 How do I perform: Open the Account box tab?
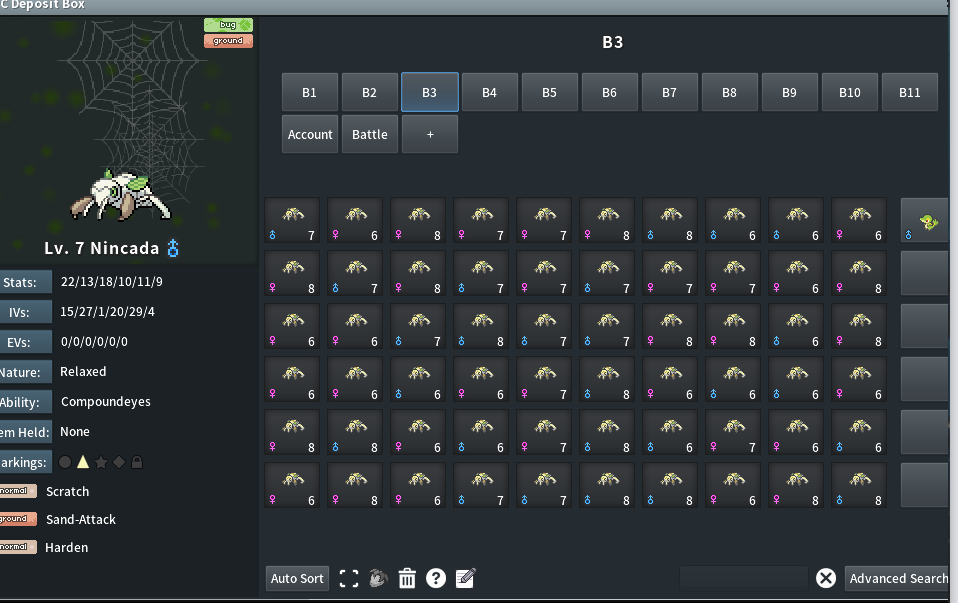pyautogui.click(x=310, y=134)
